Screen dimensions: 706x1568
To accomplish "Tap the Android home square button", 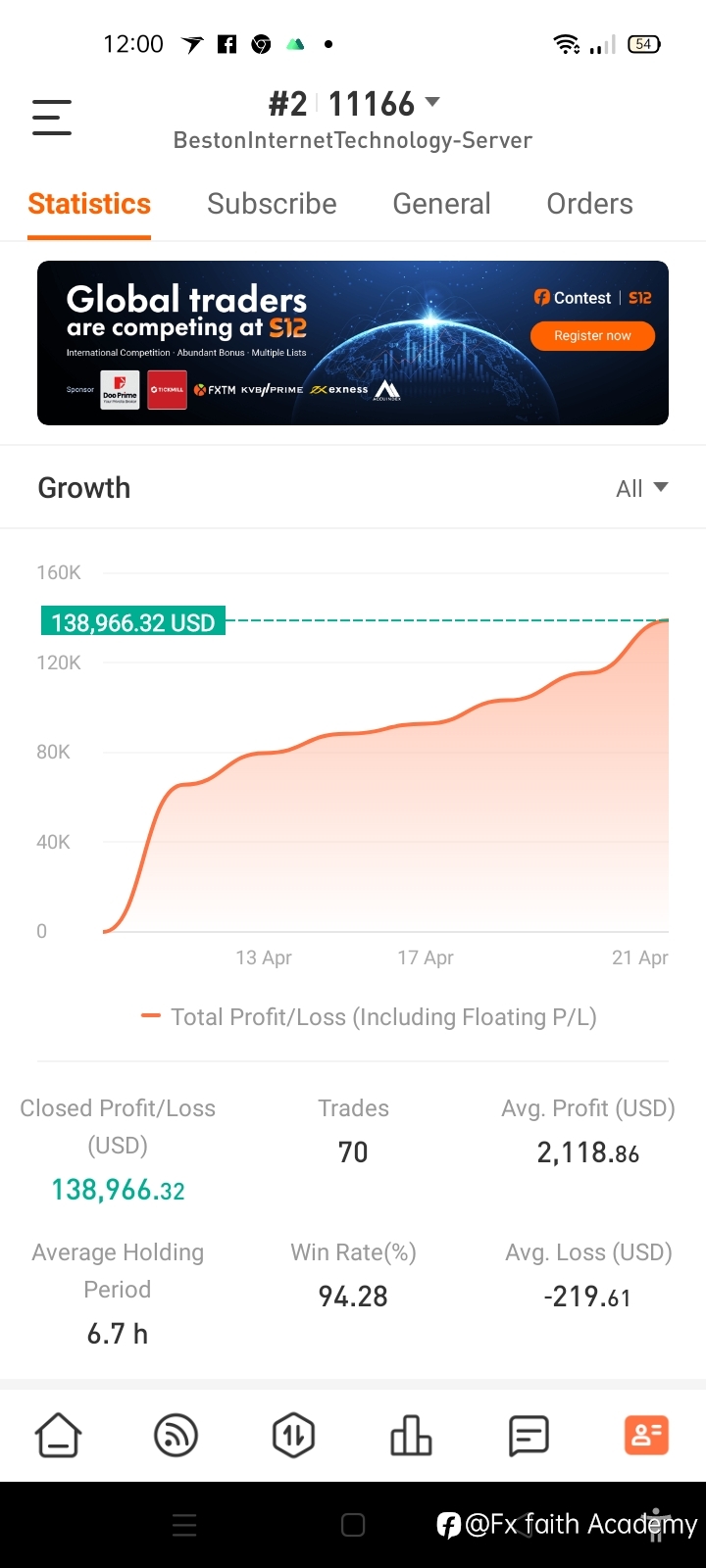I will [353, 1525].
